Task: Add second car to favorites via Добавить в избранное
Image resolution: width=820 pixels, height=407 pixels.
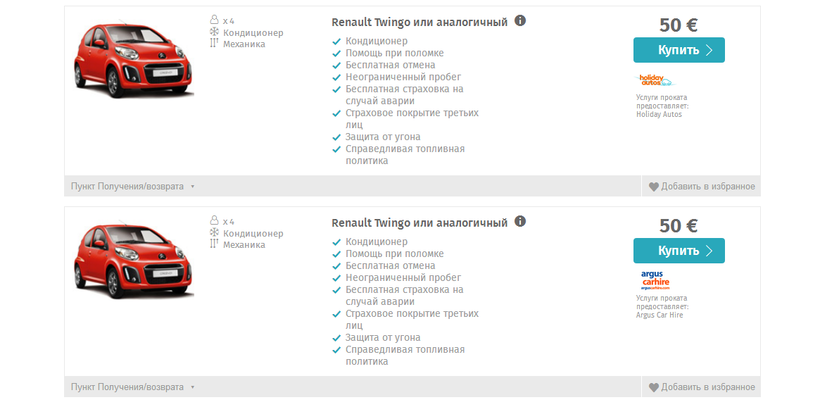Action: (x=708, y=387)
